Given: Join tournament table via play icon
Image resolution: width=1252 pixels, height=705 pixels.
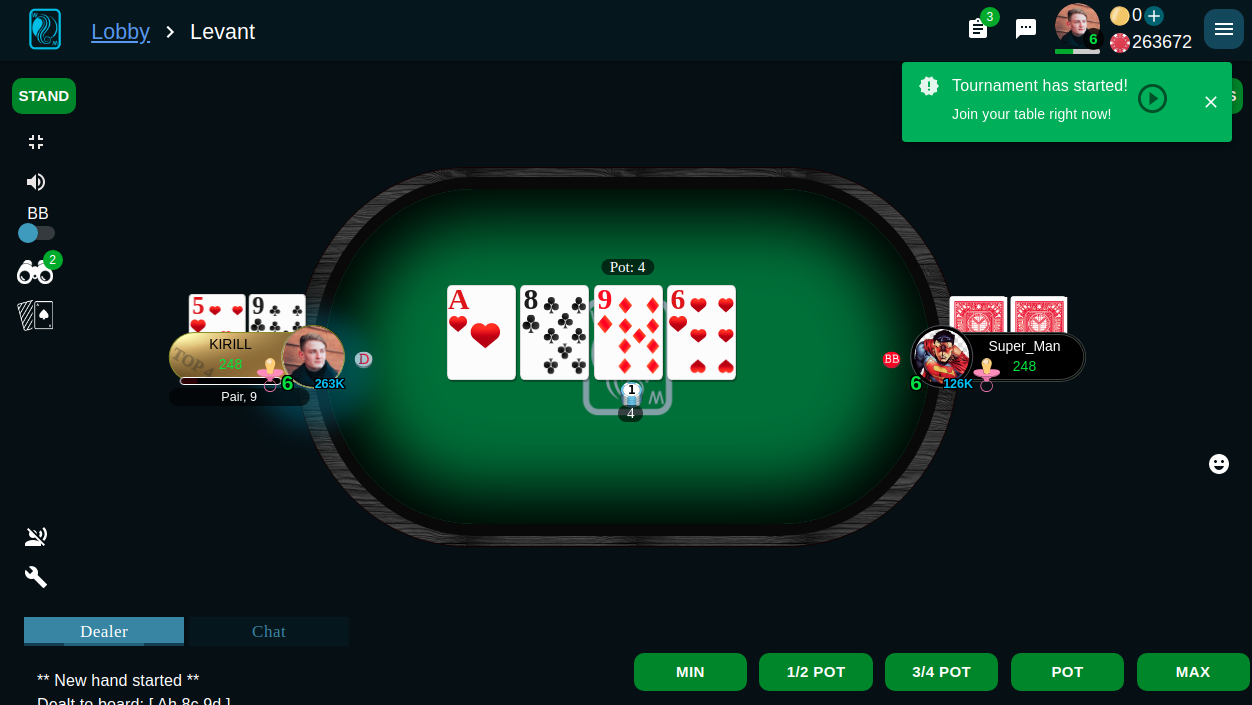Looking at the screenshot, I should pyautogui.click(x=1153, y=98).
